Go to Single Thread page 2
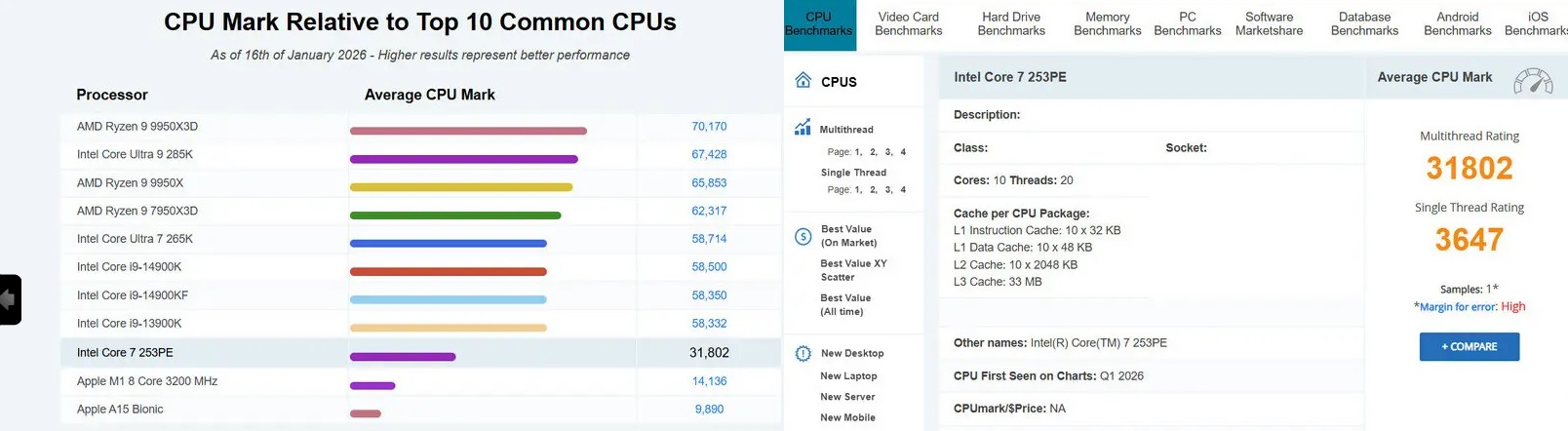 (x=873, y=190)
